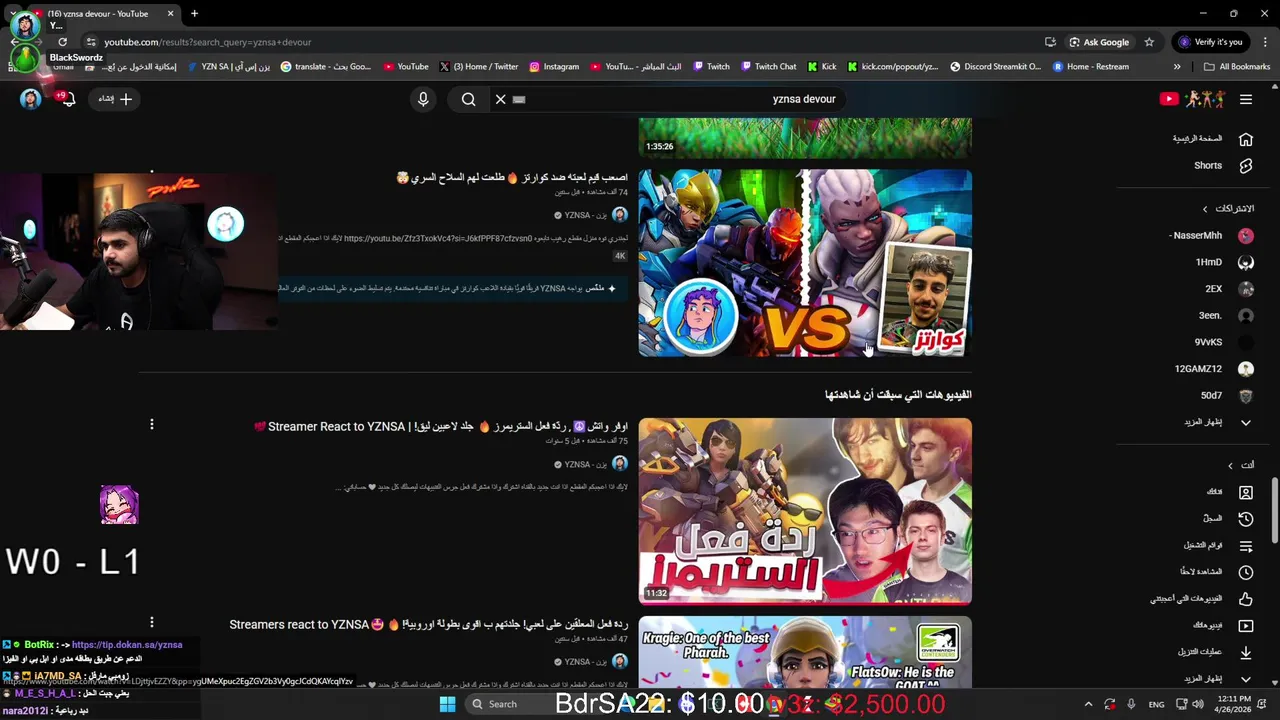Show more bookmarks with the double chevron
1280x720 pixels.
[x=1177, y=67]
